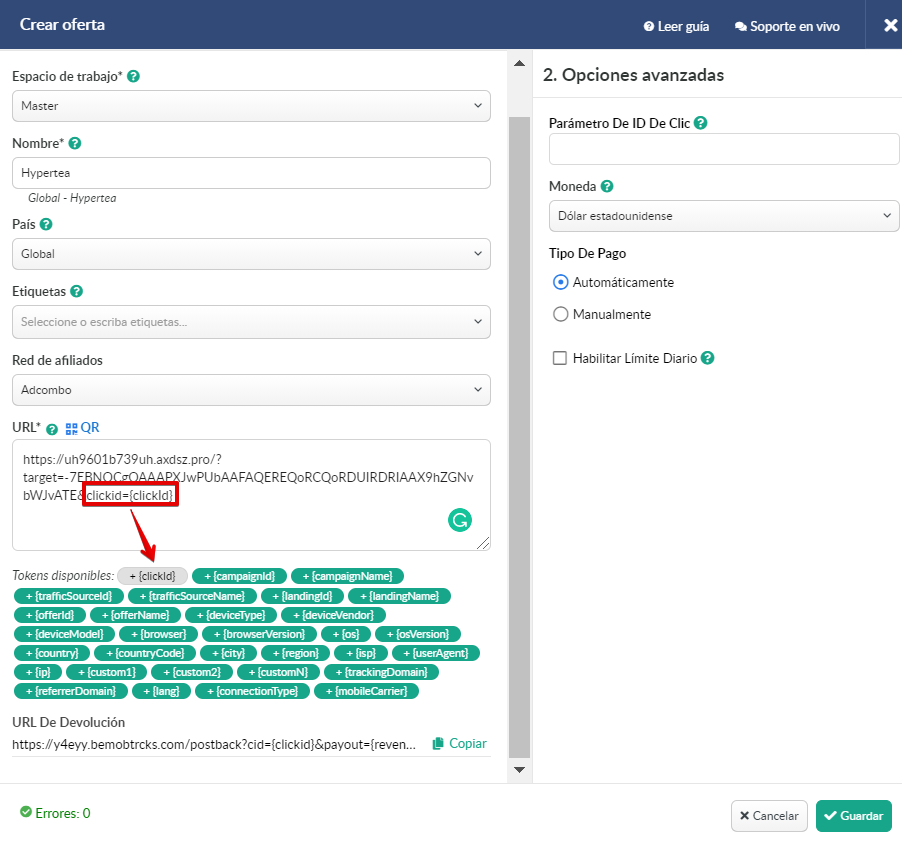The width and height of the screenshot is (902, 841).
Task: Insert the {userAgent} token
Action: 435,653
